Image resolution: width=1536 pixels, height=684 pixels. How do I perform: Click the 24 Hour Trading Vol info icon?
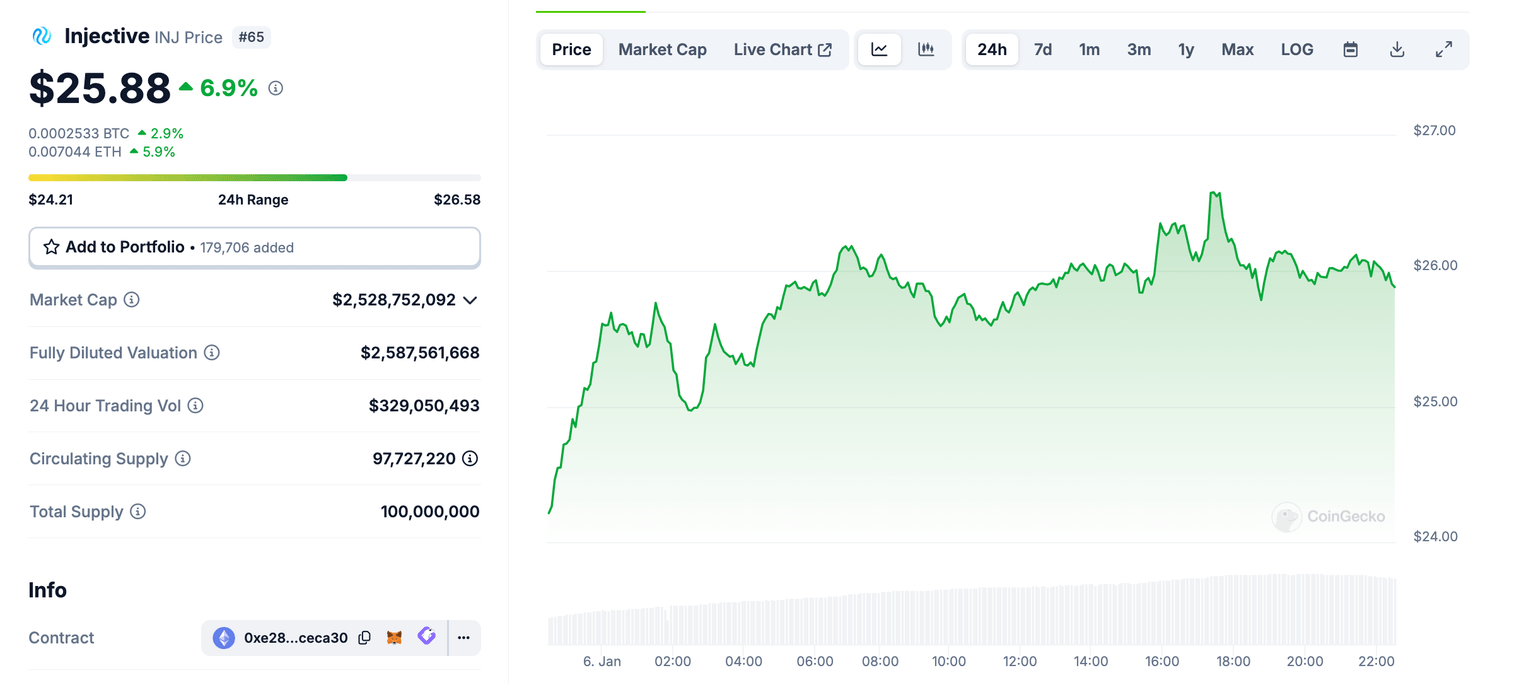pos(196,406)
